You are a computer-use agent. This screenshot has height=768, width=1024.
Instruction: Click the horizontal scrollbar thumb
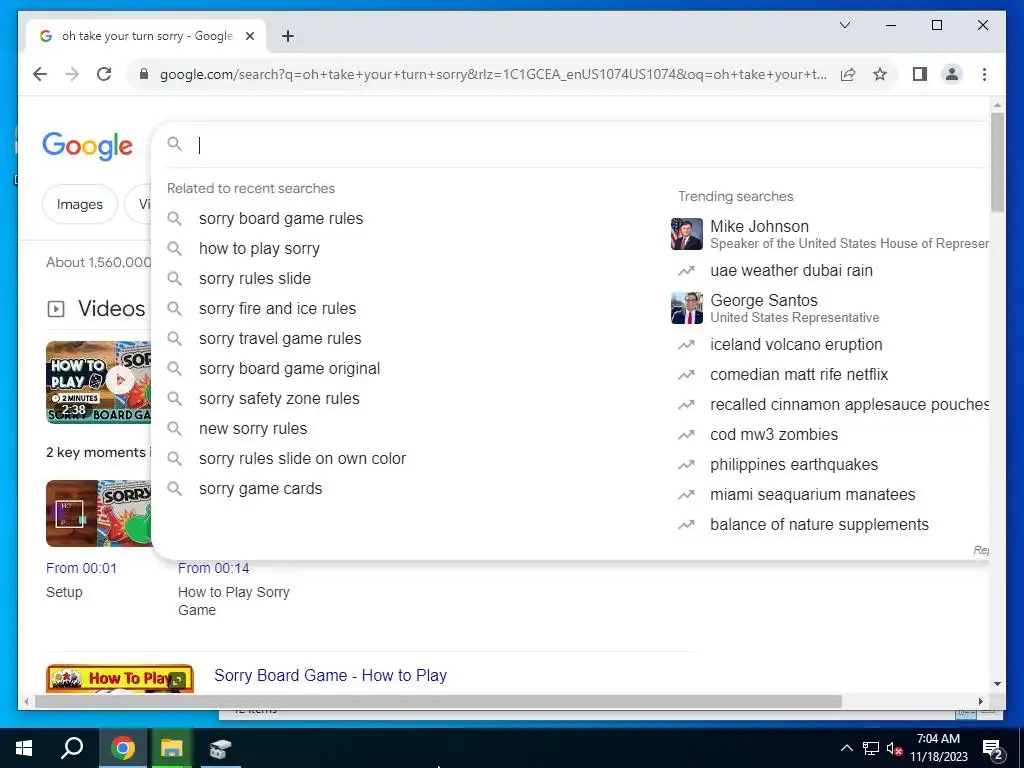[x=438, y=702]
